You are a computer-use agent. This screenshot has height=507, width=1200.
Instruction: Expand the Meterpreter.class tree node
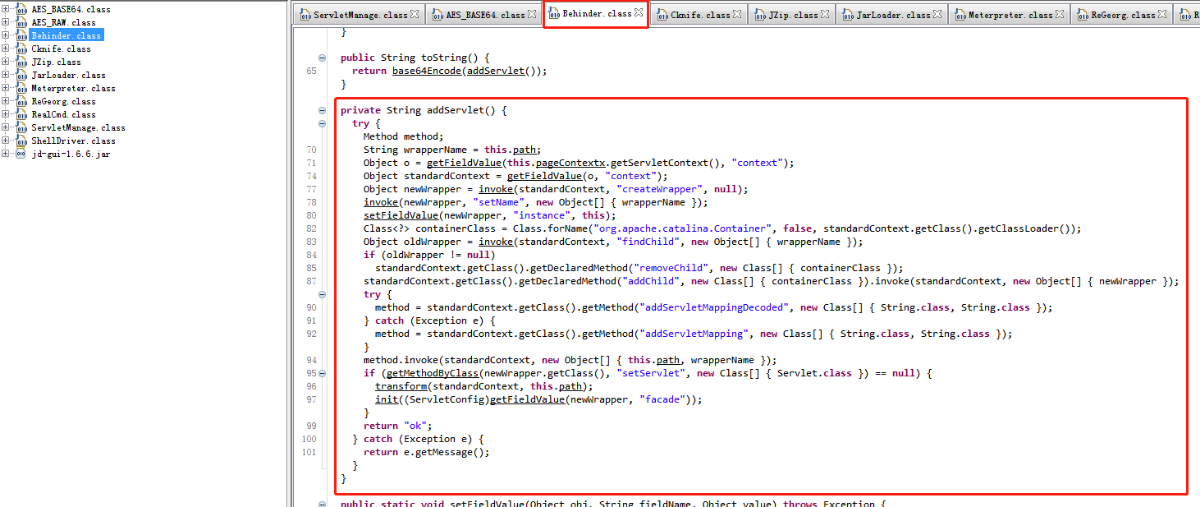(x=5, y=88)
